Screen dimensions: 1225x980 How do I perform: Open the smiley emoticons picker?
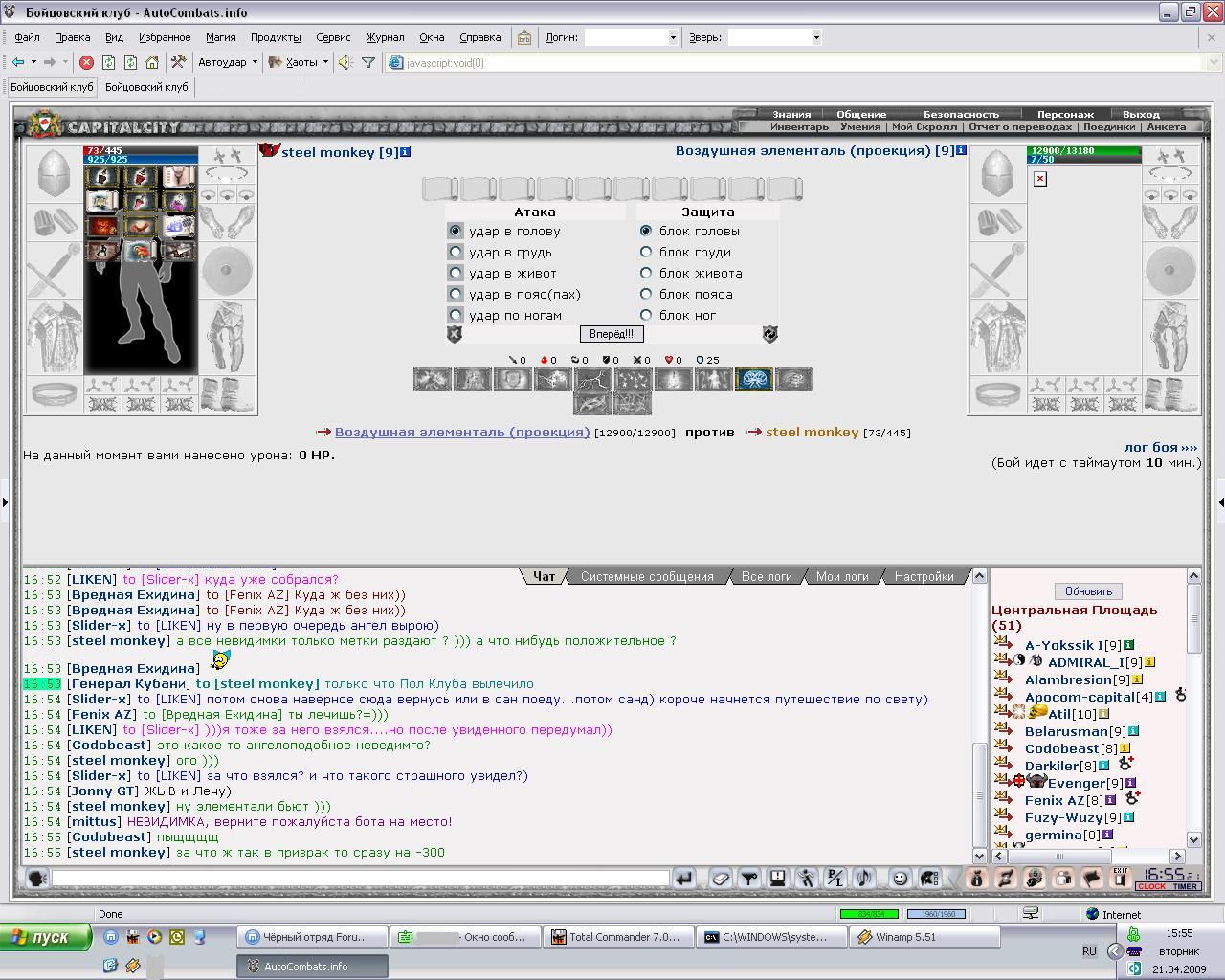(x=900, y=878)
